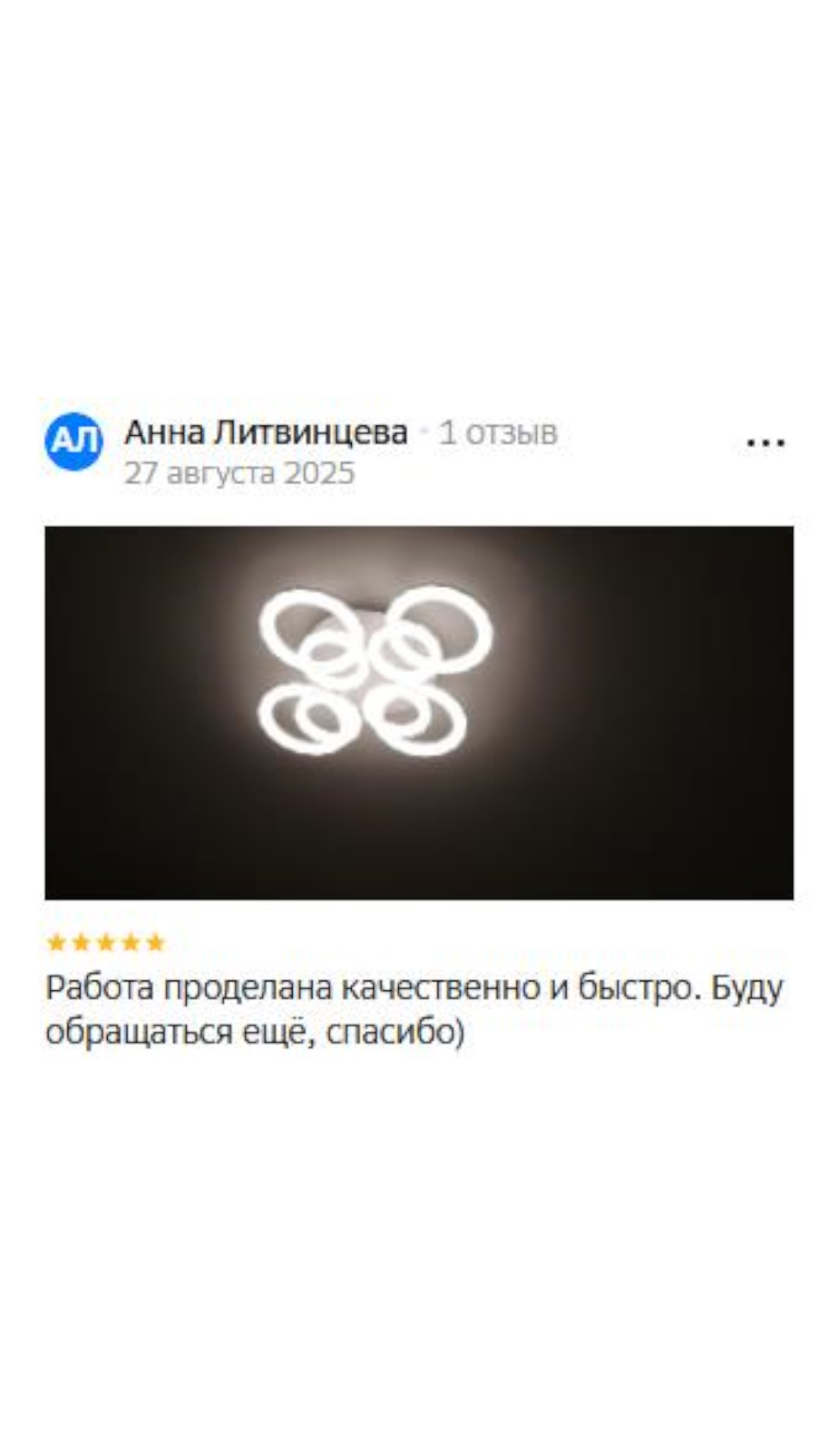Click the top-left glowing ring in photo
The width and height of the screenshot is (819, 1456).
pyautogui.click(x=307, y=629)
